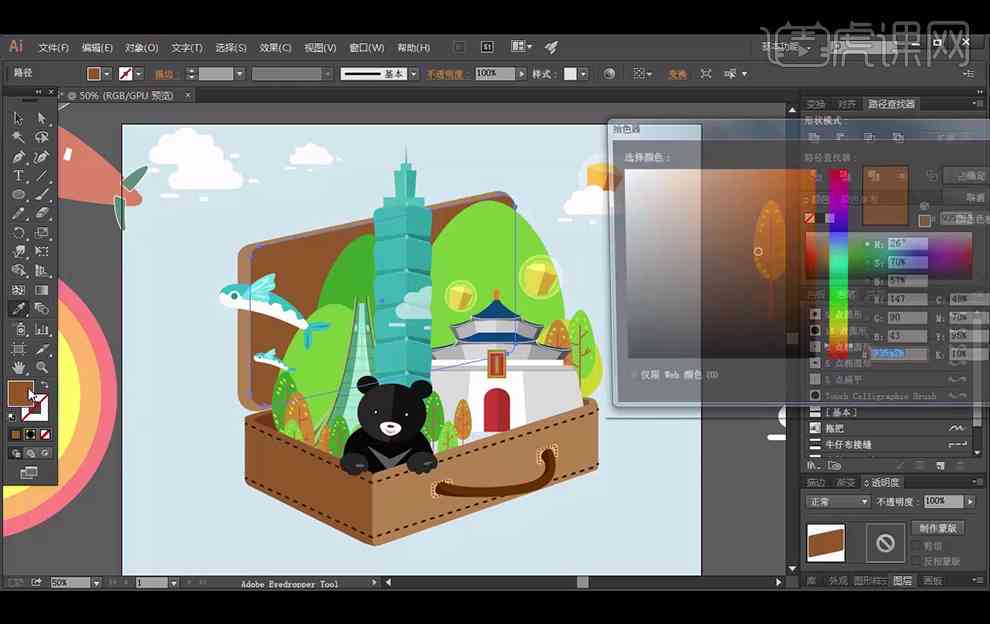Image resolution: width=990 pixels, height=624 pixels.
Task: Select the Free Transform tool
Action: tap(42, 251)
